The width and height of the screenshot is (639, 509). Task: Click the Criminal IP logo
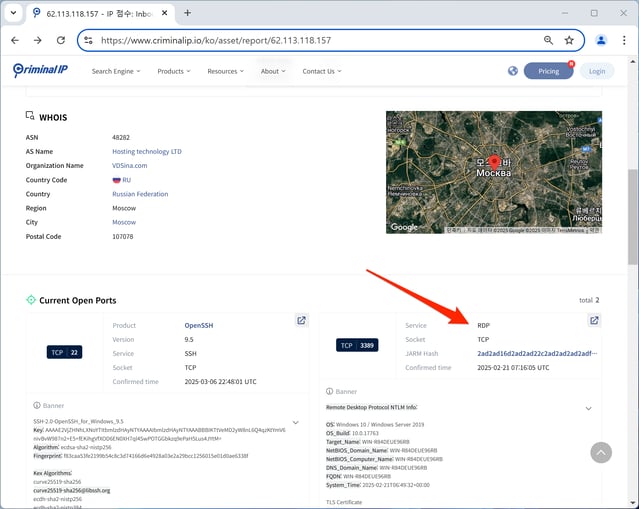pos(40,70)
